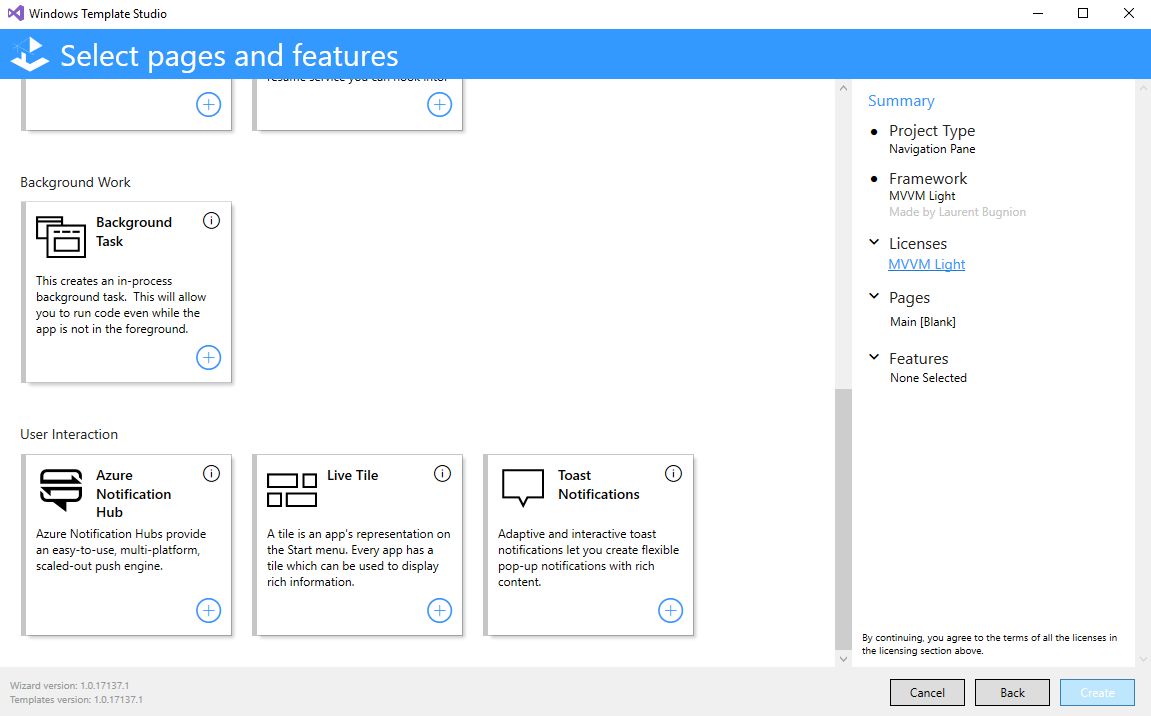Show info for Background Task
The image size is (1151, 716).
pos(211,220)
